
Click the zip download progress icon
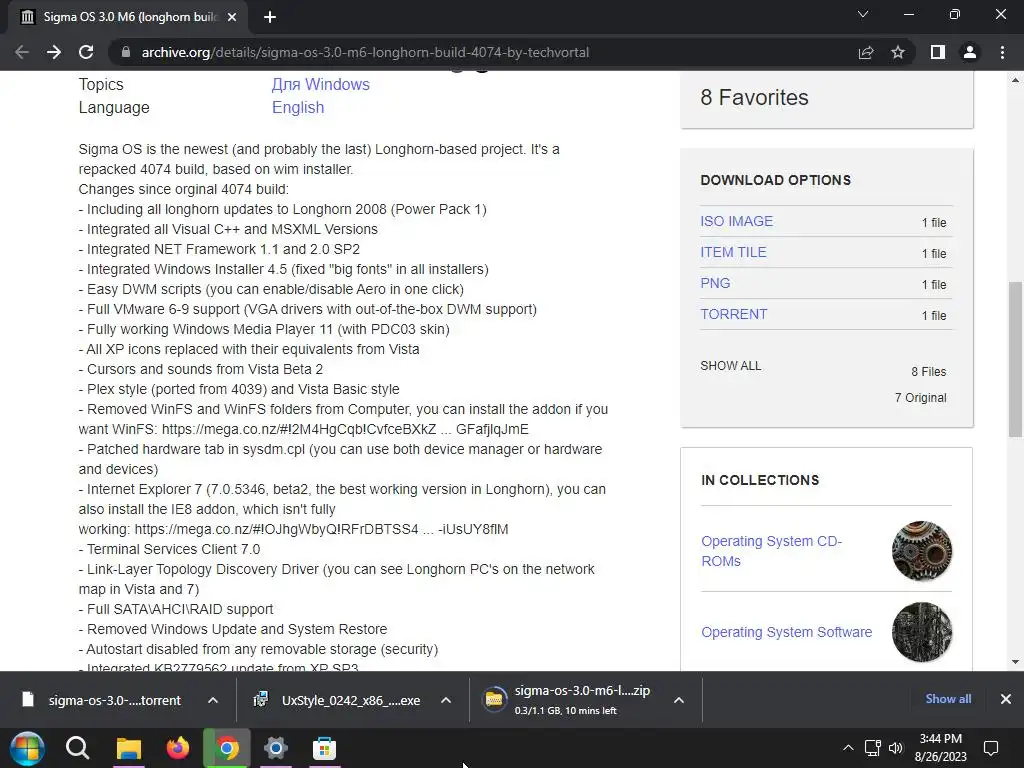coord(494,699)
